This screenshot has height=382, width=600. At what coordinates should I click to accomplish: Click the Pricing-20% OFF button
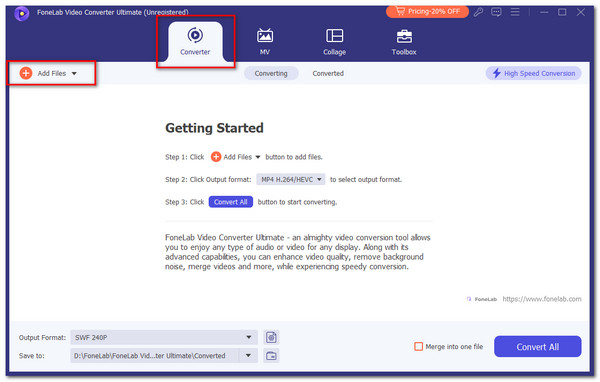click(x=427, y=11)
